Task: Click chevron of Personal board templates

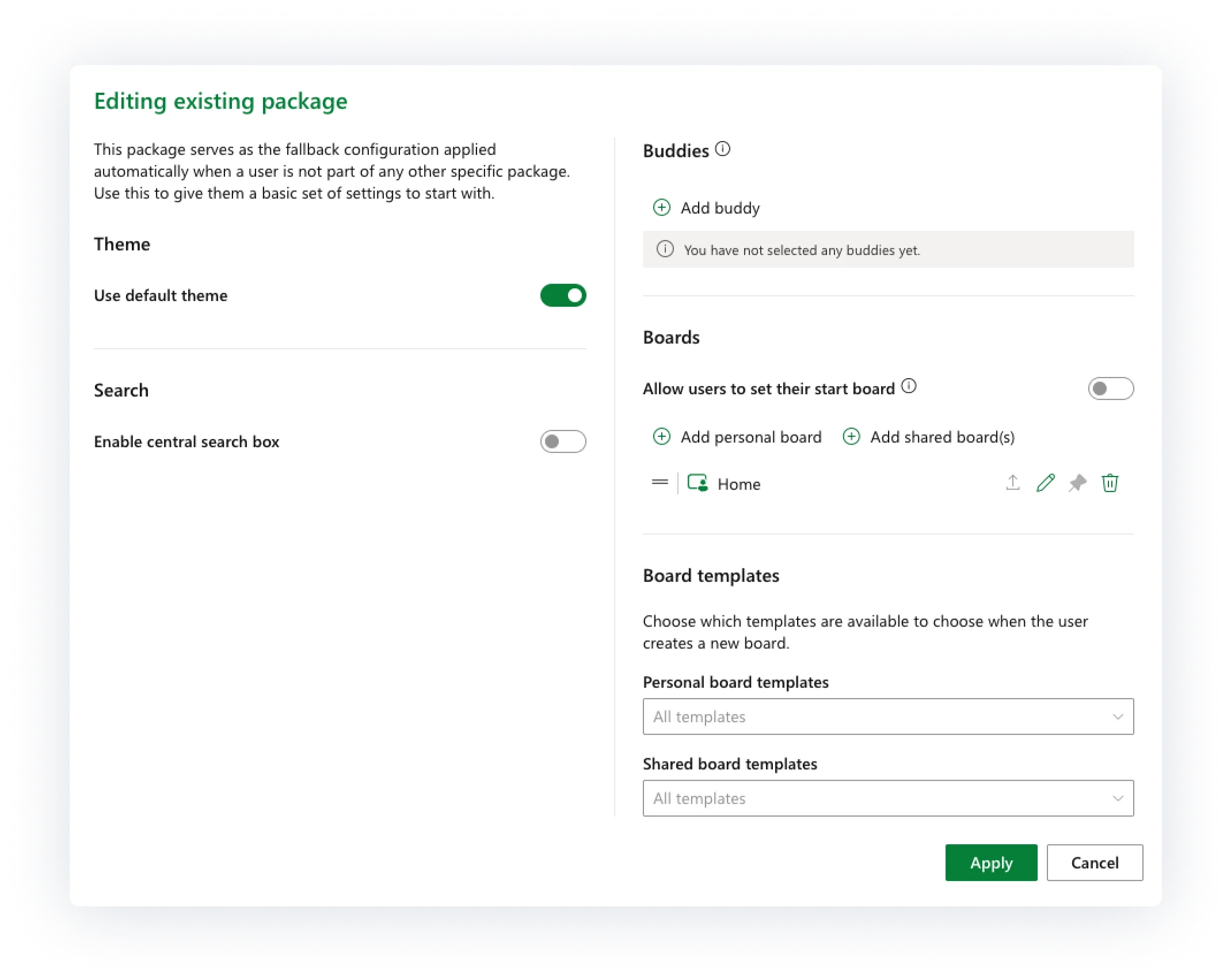Action: click(x=1118, y=716)
